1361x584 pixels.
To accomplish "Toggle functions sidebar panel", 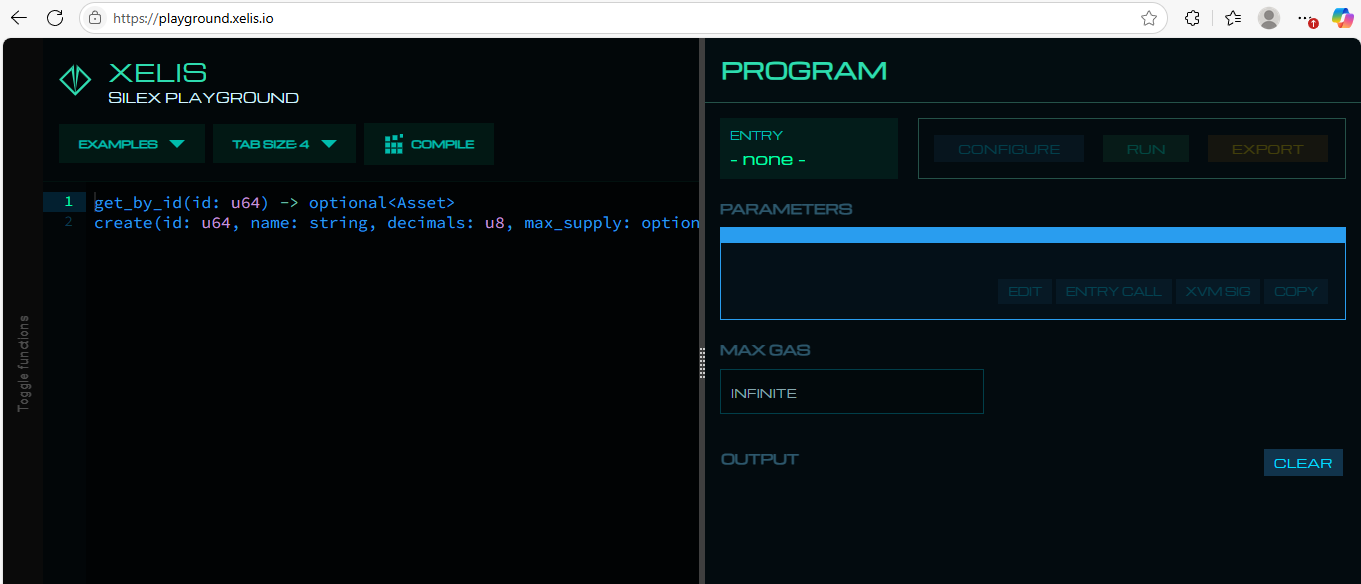I will pos(24,363).
